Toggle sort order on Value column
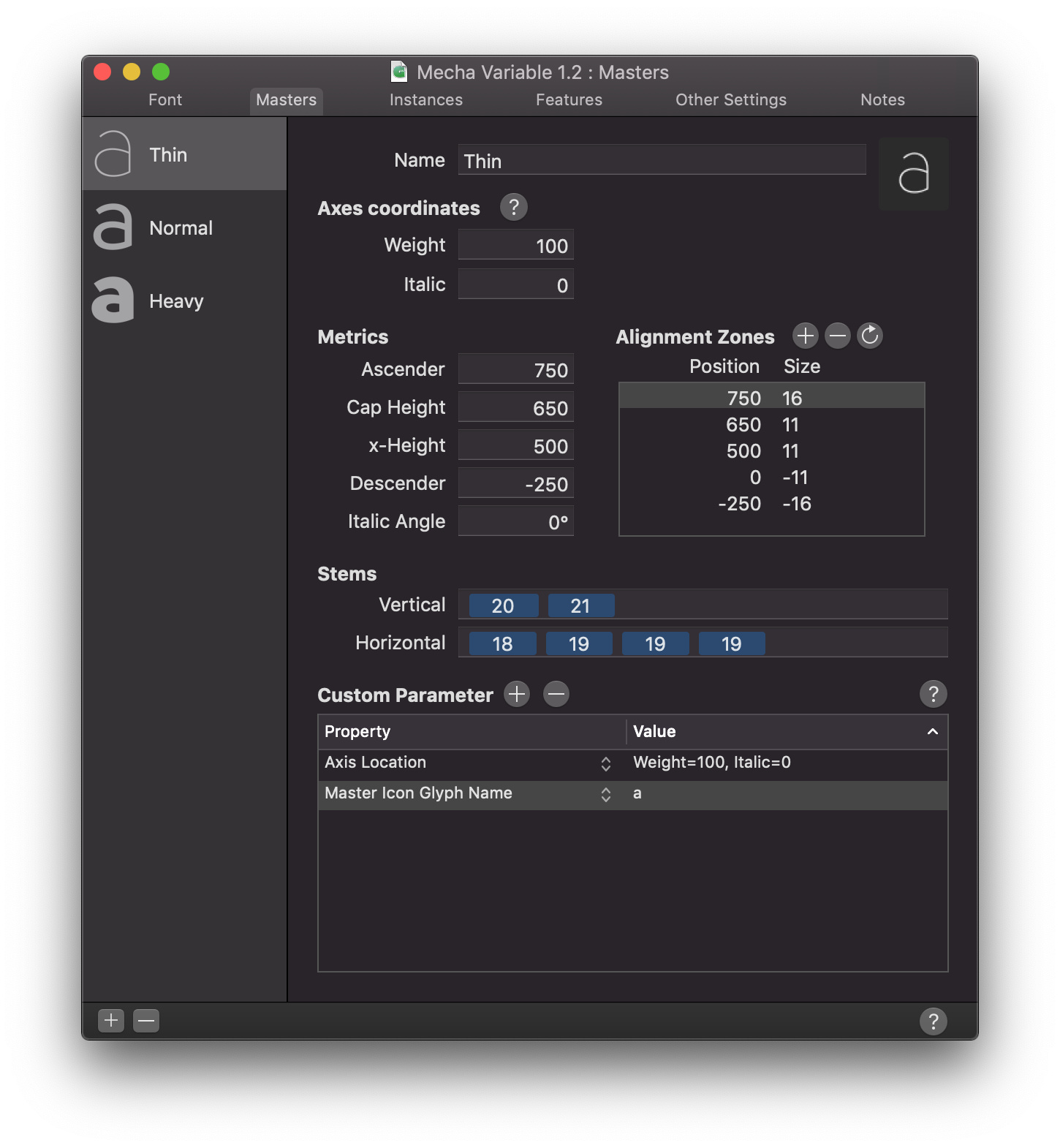 coord(932,732)
